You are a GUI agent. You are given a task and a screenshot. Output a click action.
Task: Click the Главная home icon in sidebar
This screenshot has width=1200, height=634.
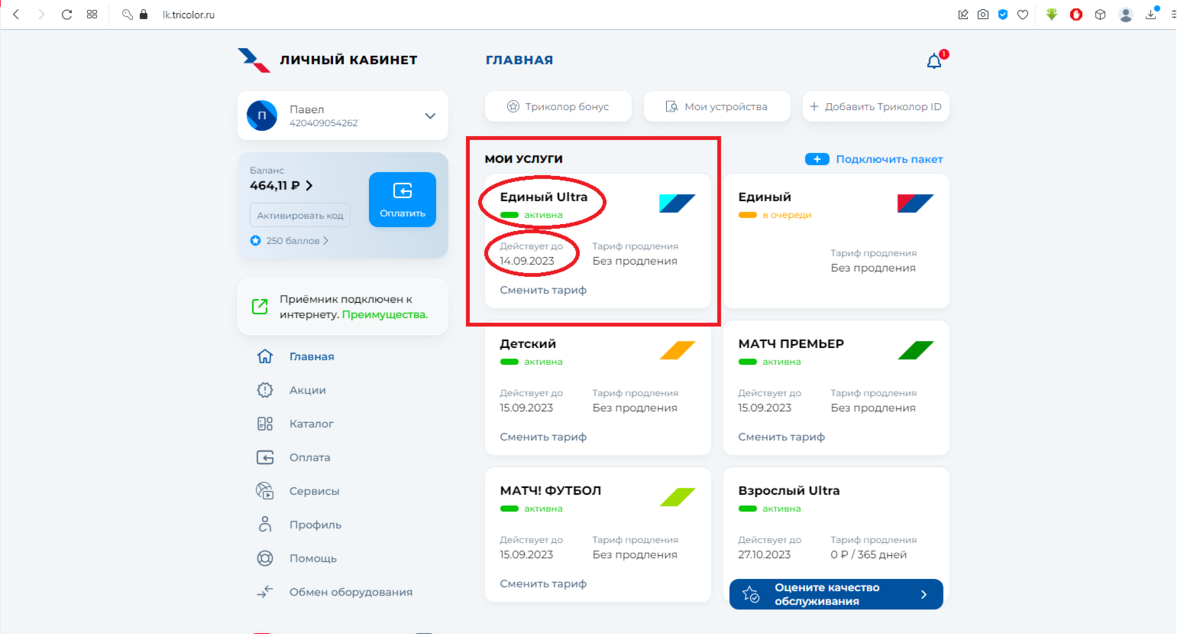[x=265, y=356]
